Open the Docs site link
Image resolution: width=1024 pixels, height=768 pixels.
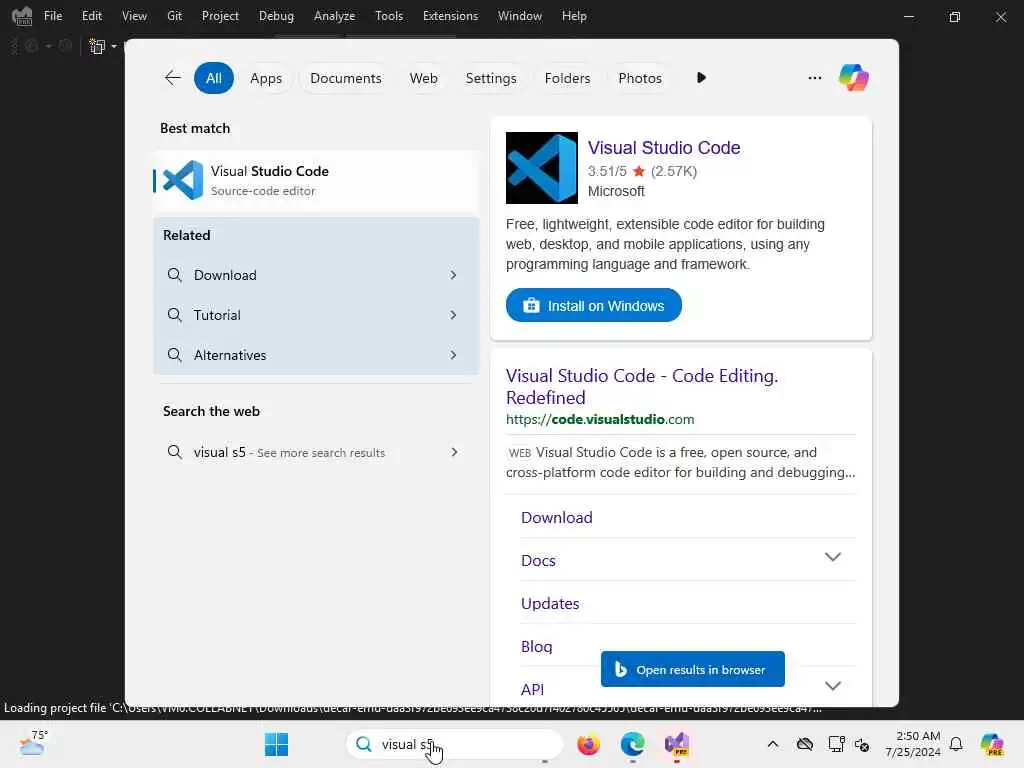[x=538, y=560]
